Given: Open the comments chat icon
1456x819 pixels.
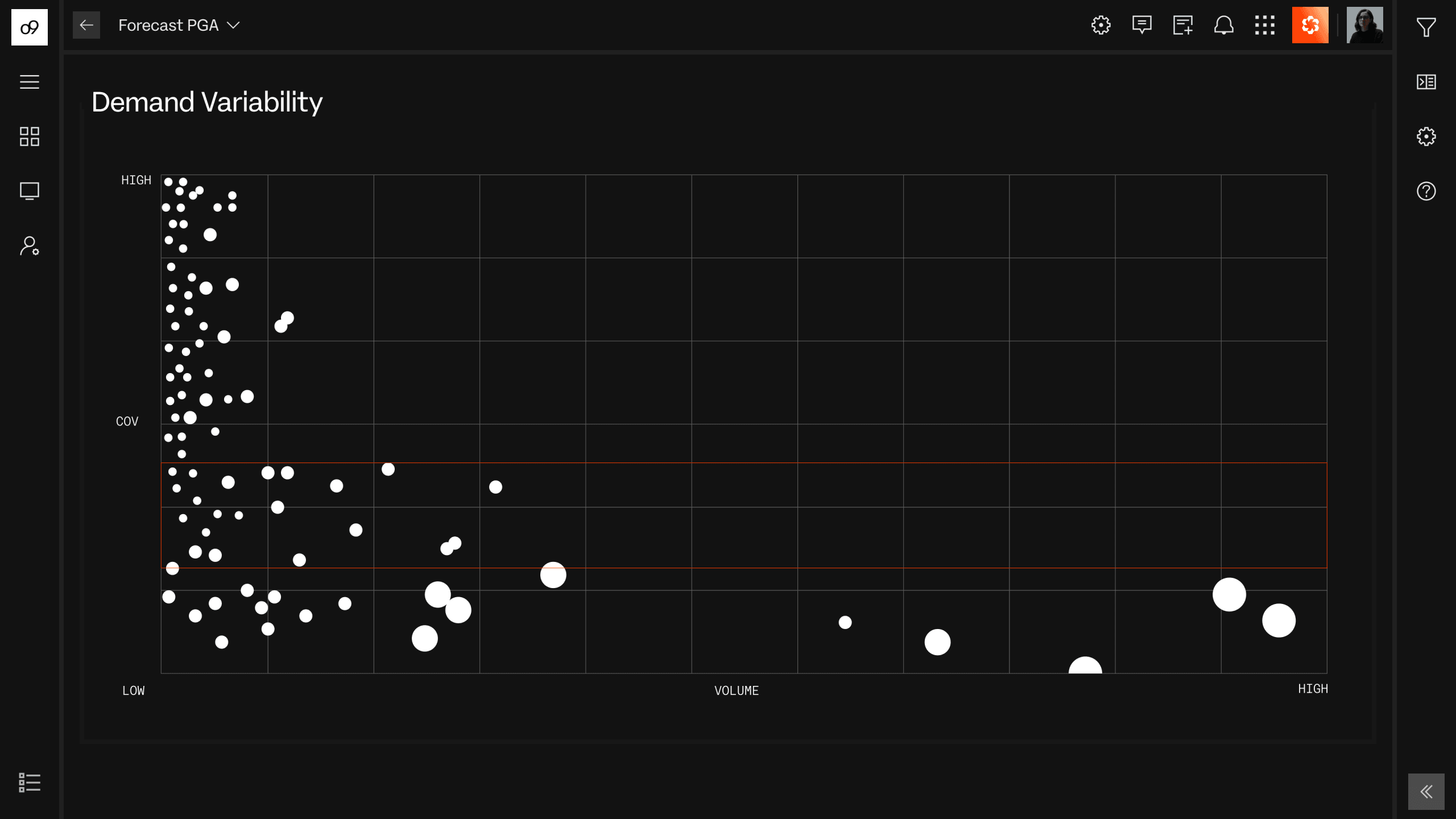Looking at the screenshot, I should (x=1142, y=25).
